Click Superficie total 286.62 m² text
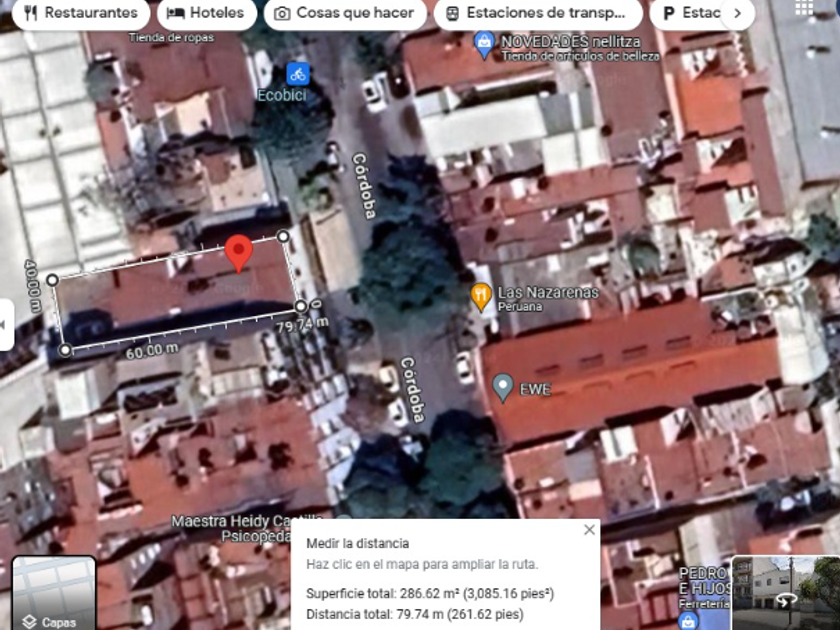 coord(430,594)
